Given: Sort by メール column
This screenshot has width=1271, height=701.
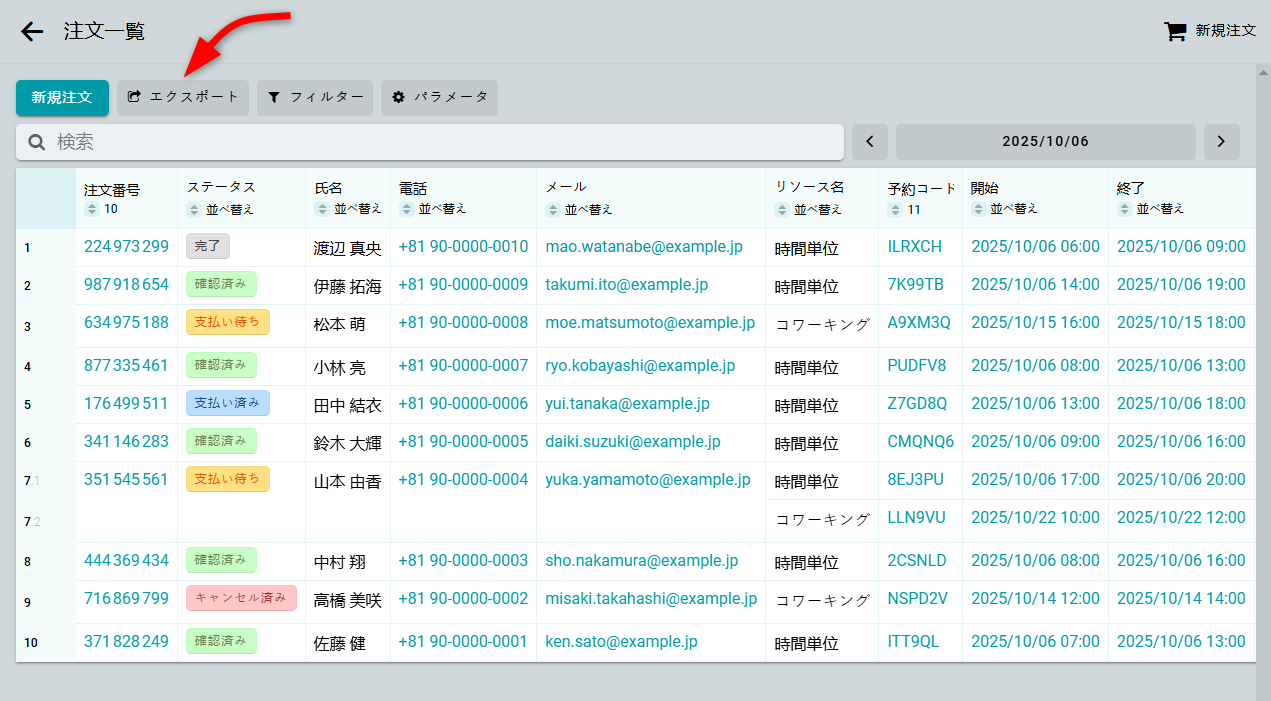Looking at the screenshot, I should pos(579,209).
